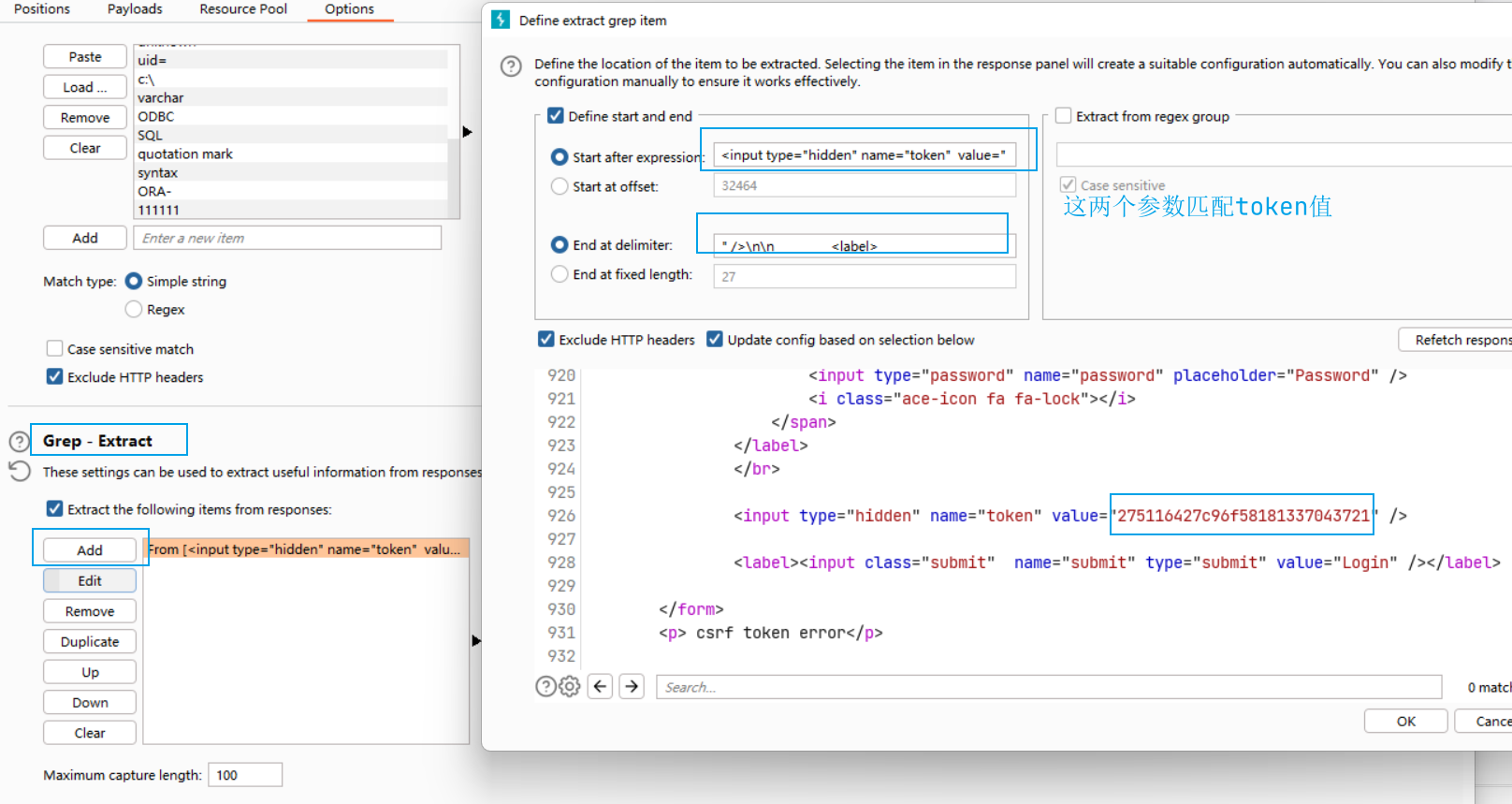Click the Grep - Extract help icon
Viewport: 1512px width, 804px height.
click(19, 441)
